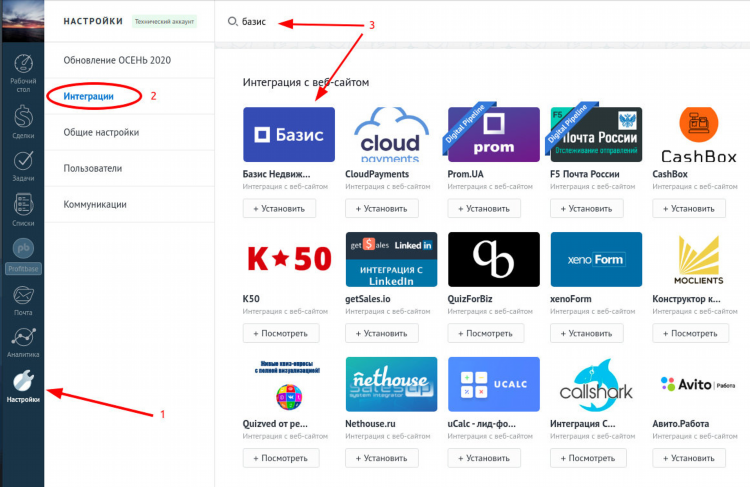Install Nethouse.ru with Установить button
Viewport: 750px width, 487px height.
coord(382,458)
